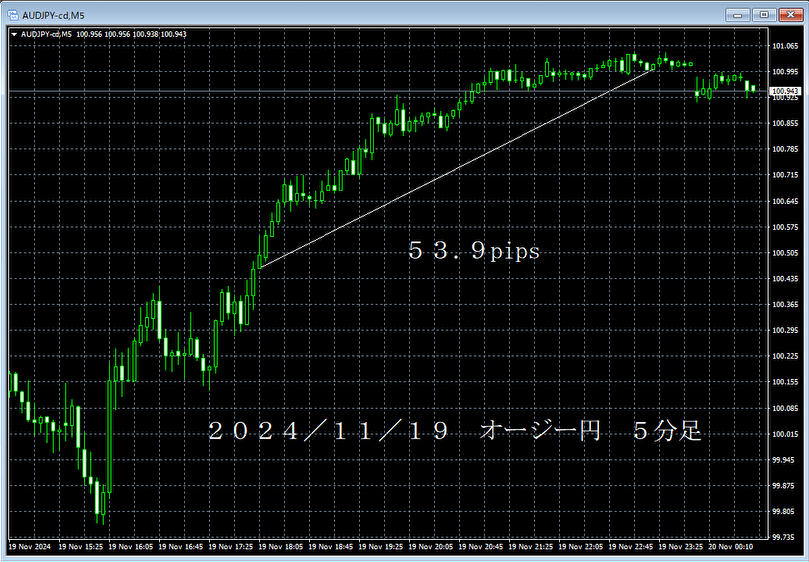Click the 19 Nov 23:25 time axis label
Image resolution: width=809 pixels, height=562 pixels.
[681, 546]
